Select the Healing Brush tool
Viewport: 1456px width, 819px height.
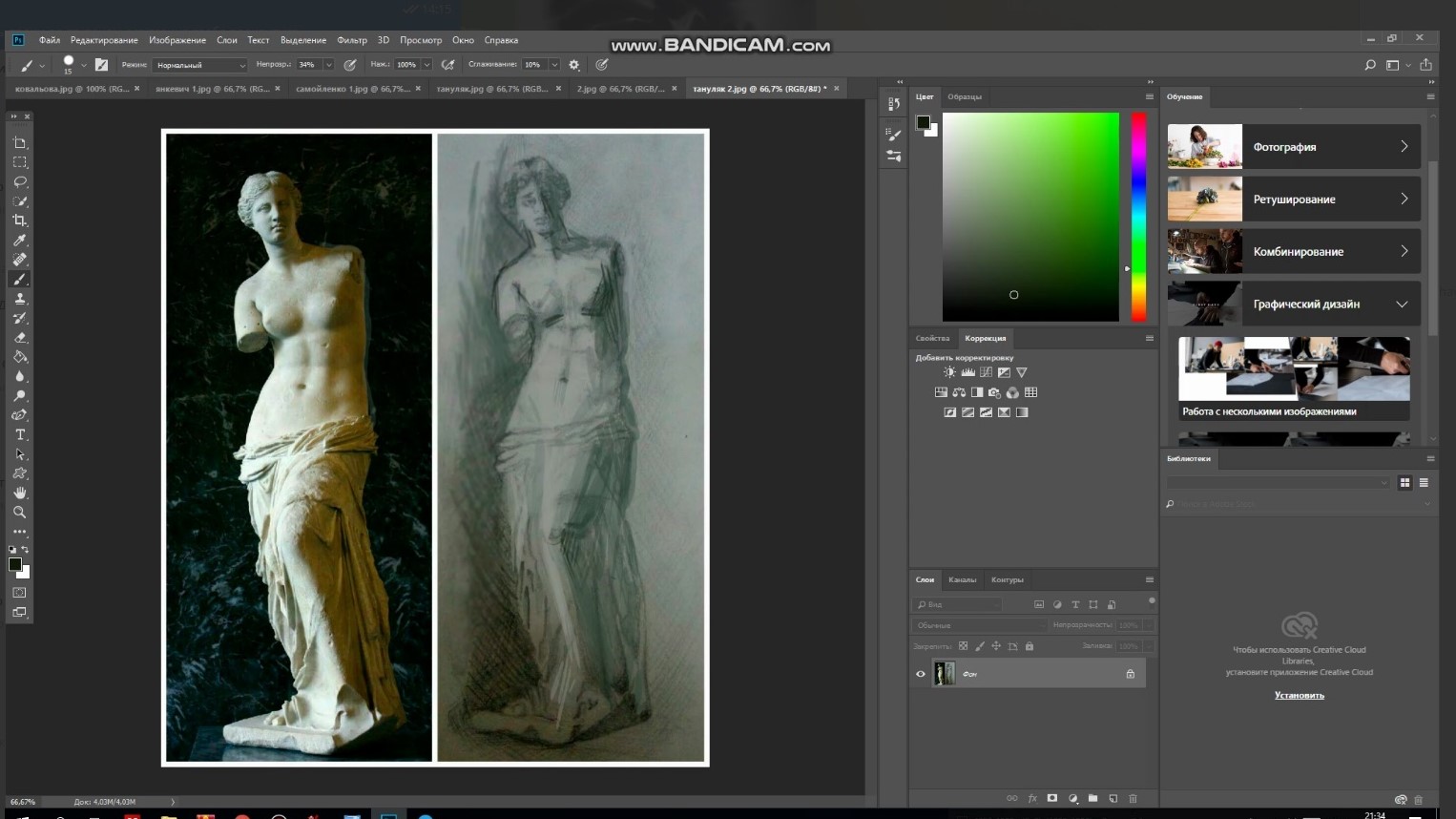pos(19,260)
